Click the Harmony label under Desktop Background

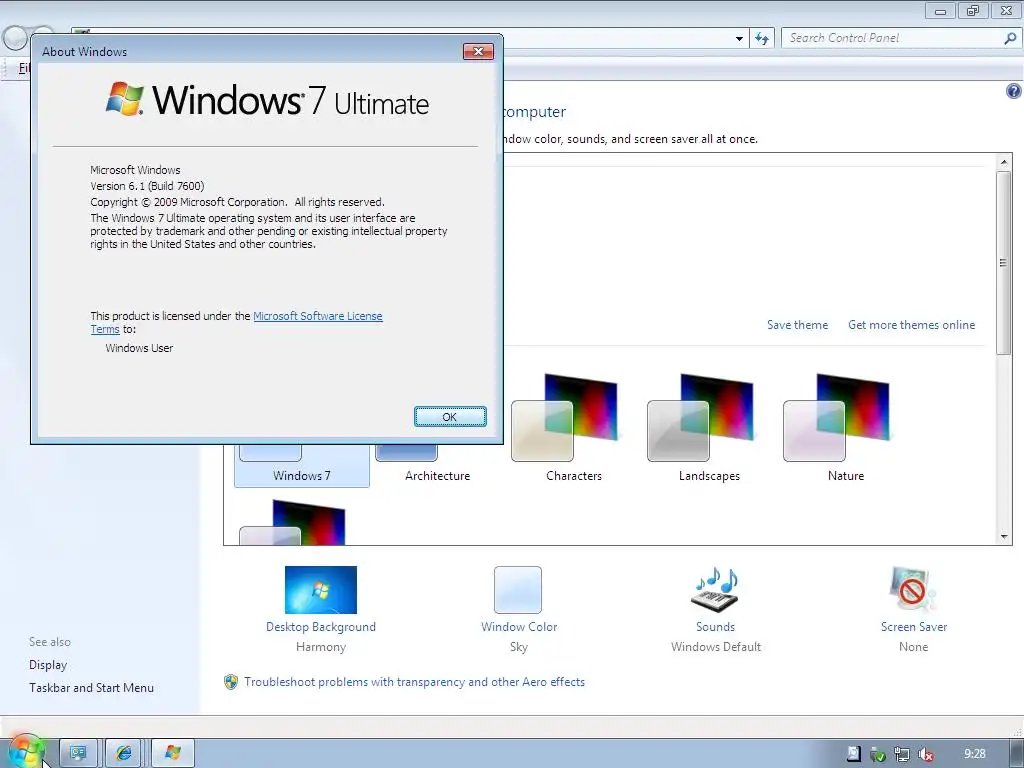point(321,647)
